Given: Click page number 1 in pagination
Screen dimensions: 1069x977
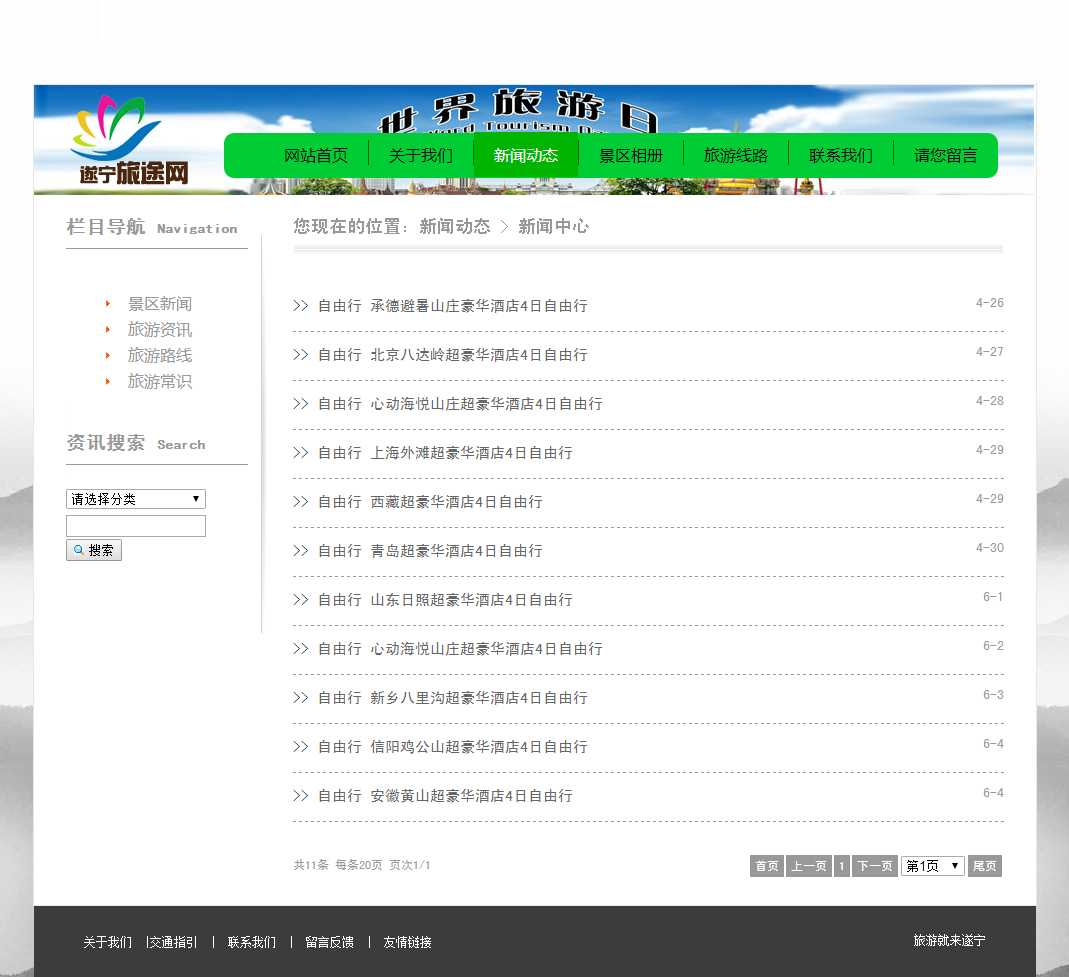Looking at the screenshot, I should pos(842,866).
